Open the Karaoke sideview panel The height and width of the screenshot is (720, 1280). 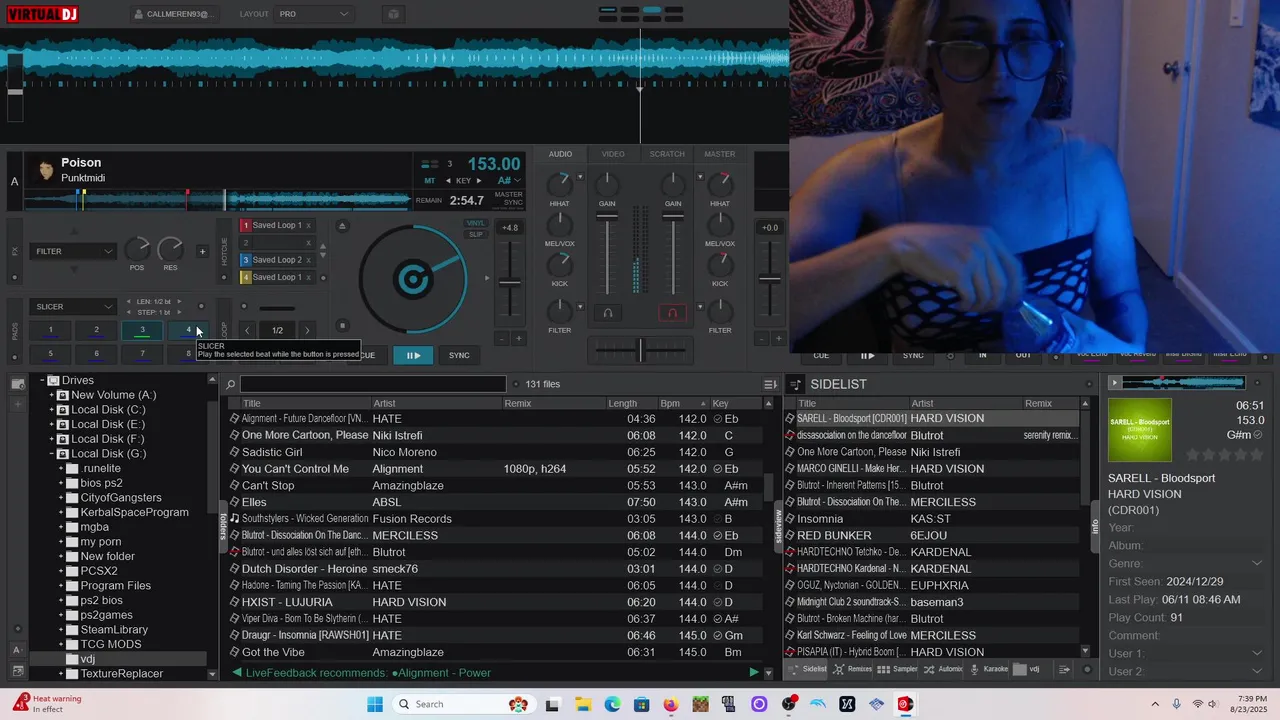pos(989,669)
